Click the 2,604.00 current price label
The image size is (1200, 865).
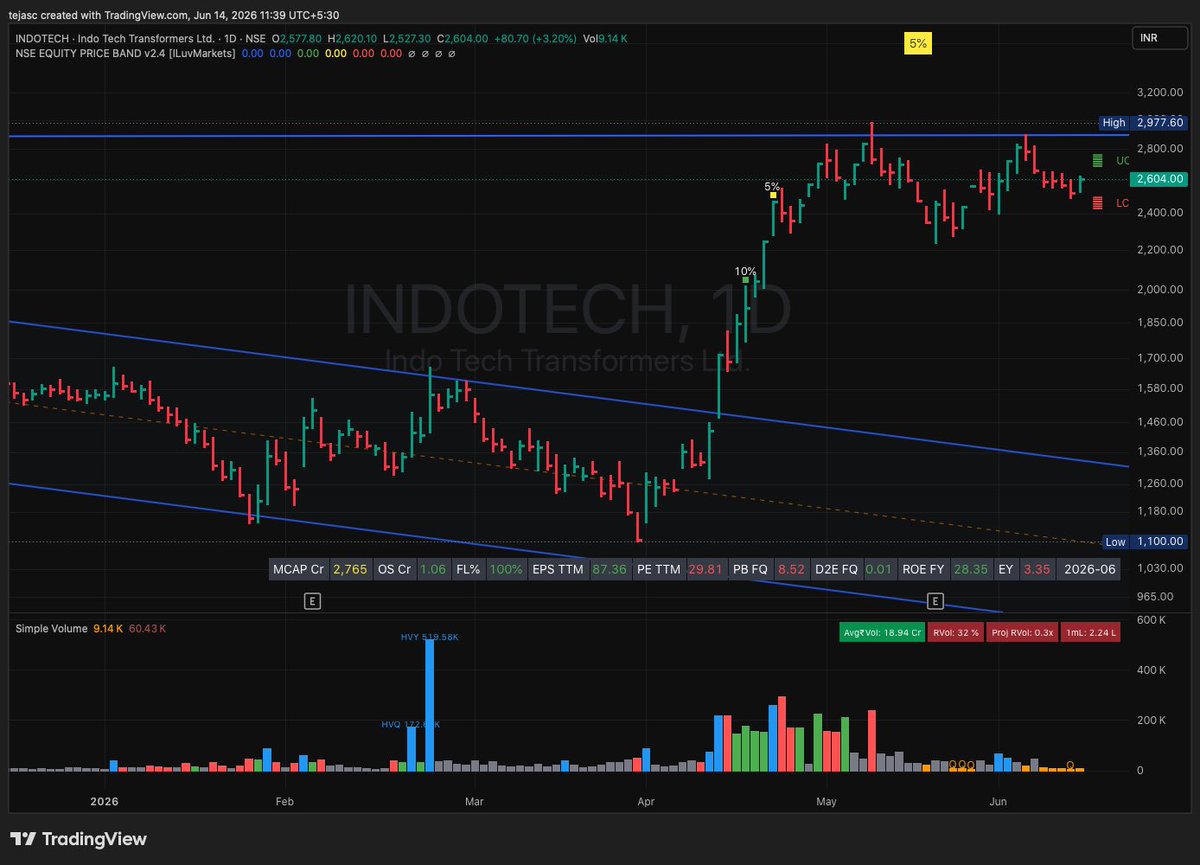pyautogui.click(x=1157, y=179)
